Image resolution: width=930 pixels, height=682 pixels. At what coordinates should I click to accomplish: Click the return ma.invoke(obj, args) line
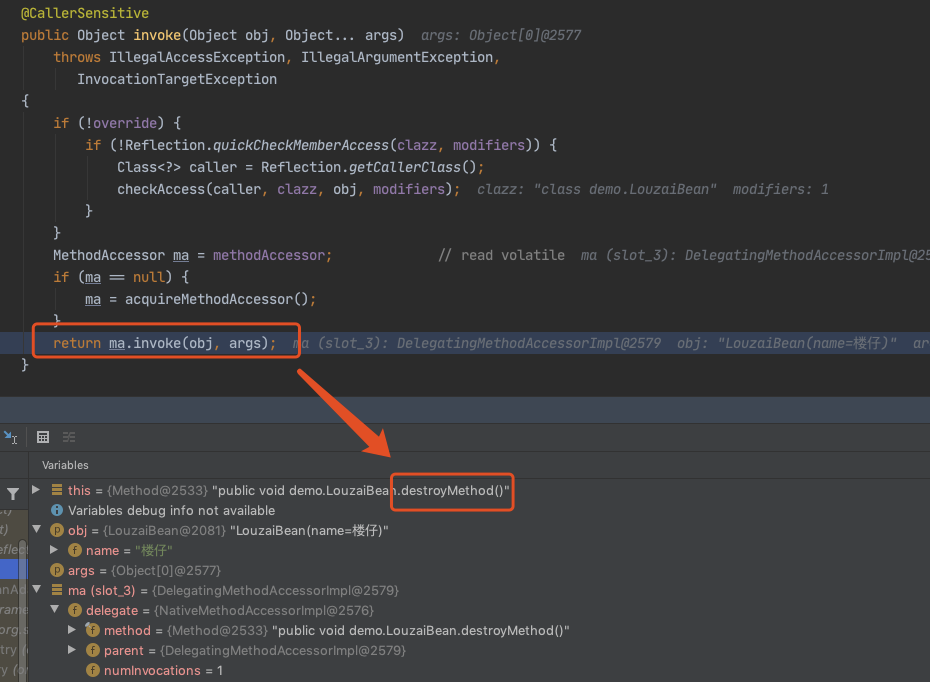coord(164,343)
